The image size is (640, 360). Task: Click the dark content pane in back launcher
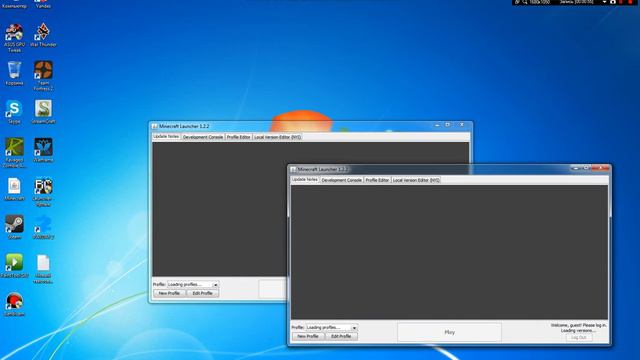coord(220,209)
